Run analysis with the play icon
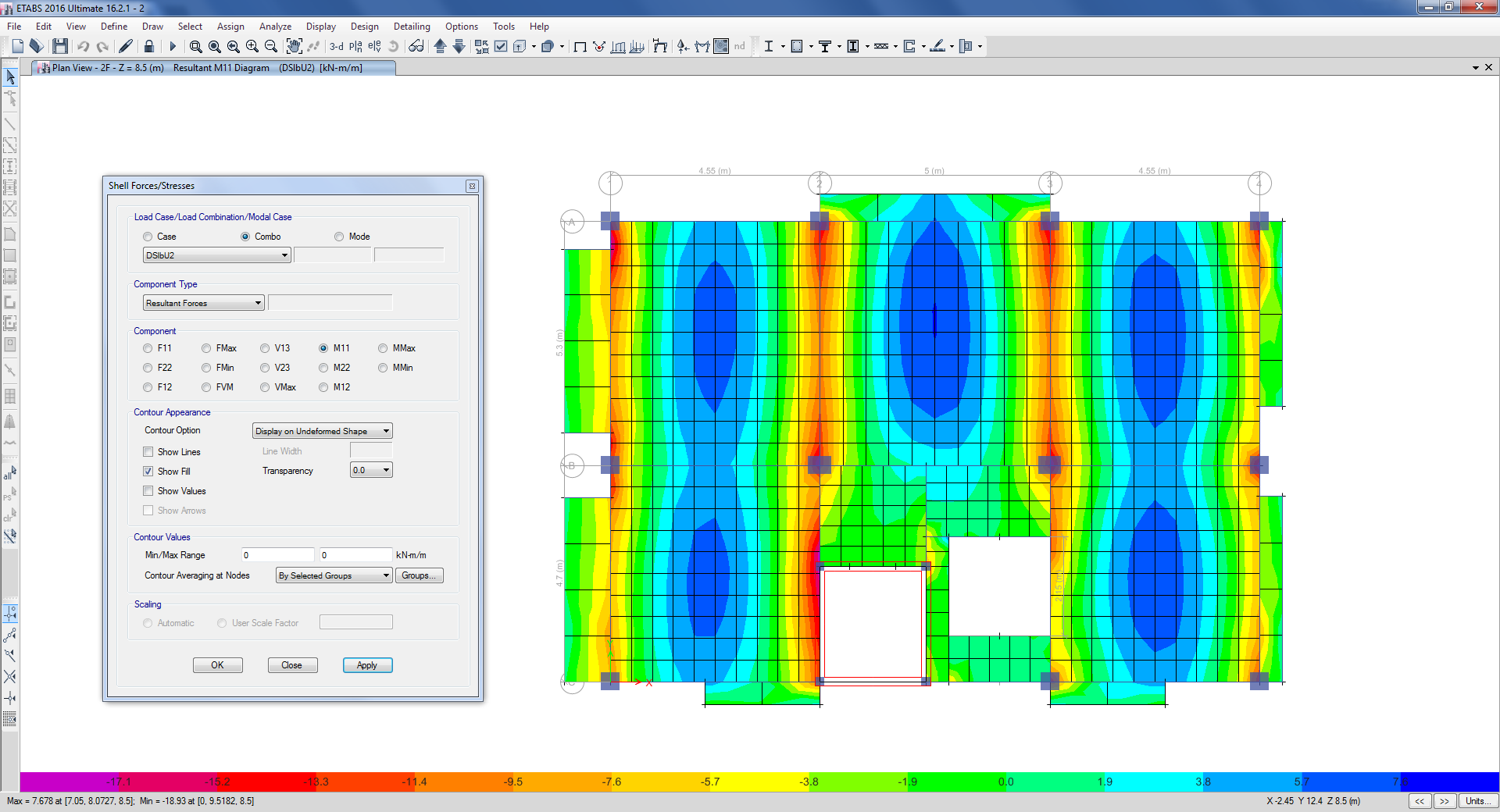Screen dimensions: 1500x812 [x=173, y=46]
